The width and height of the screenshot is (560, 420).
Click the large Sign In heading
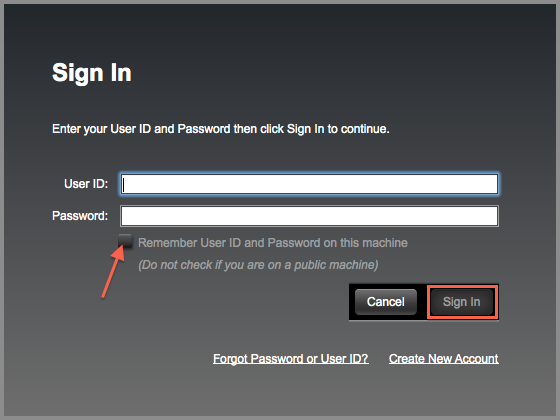pyautogui.click(x=92, y=73)
